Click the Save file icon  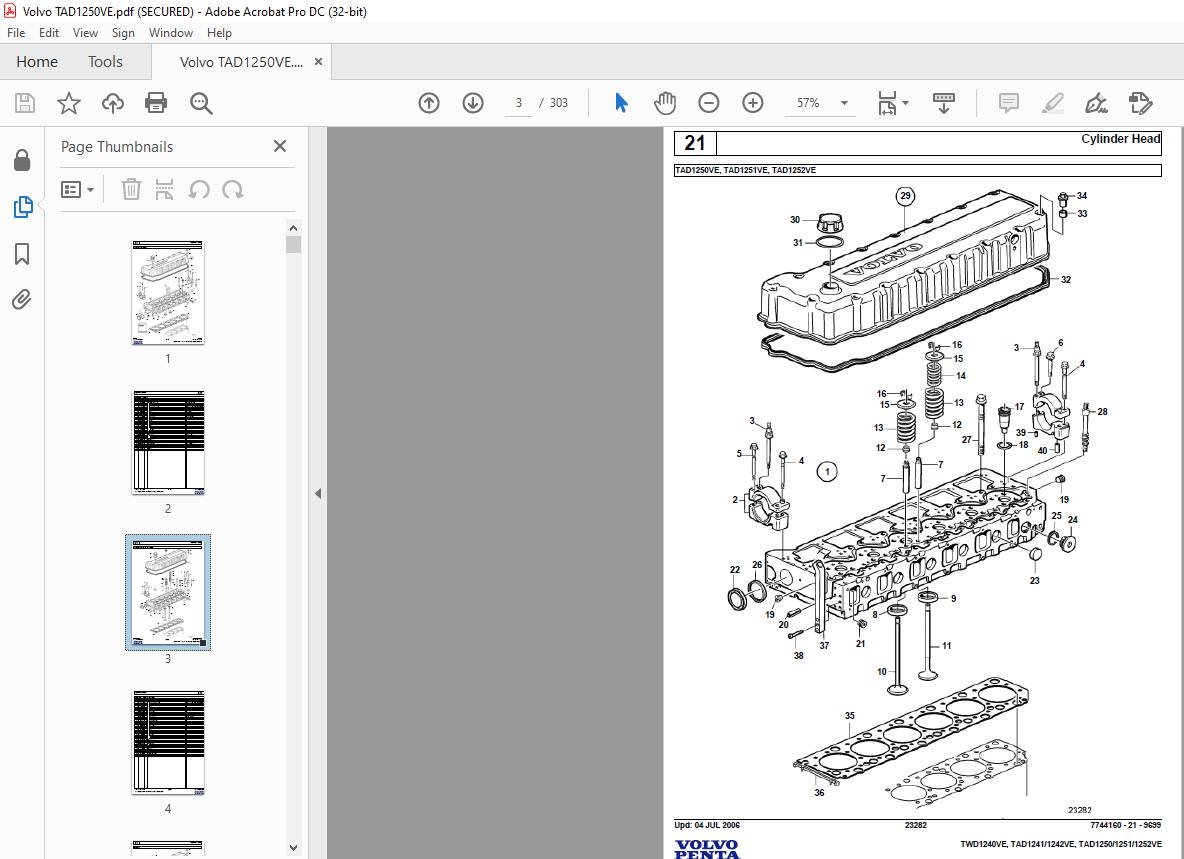(x=25, y=103)
